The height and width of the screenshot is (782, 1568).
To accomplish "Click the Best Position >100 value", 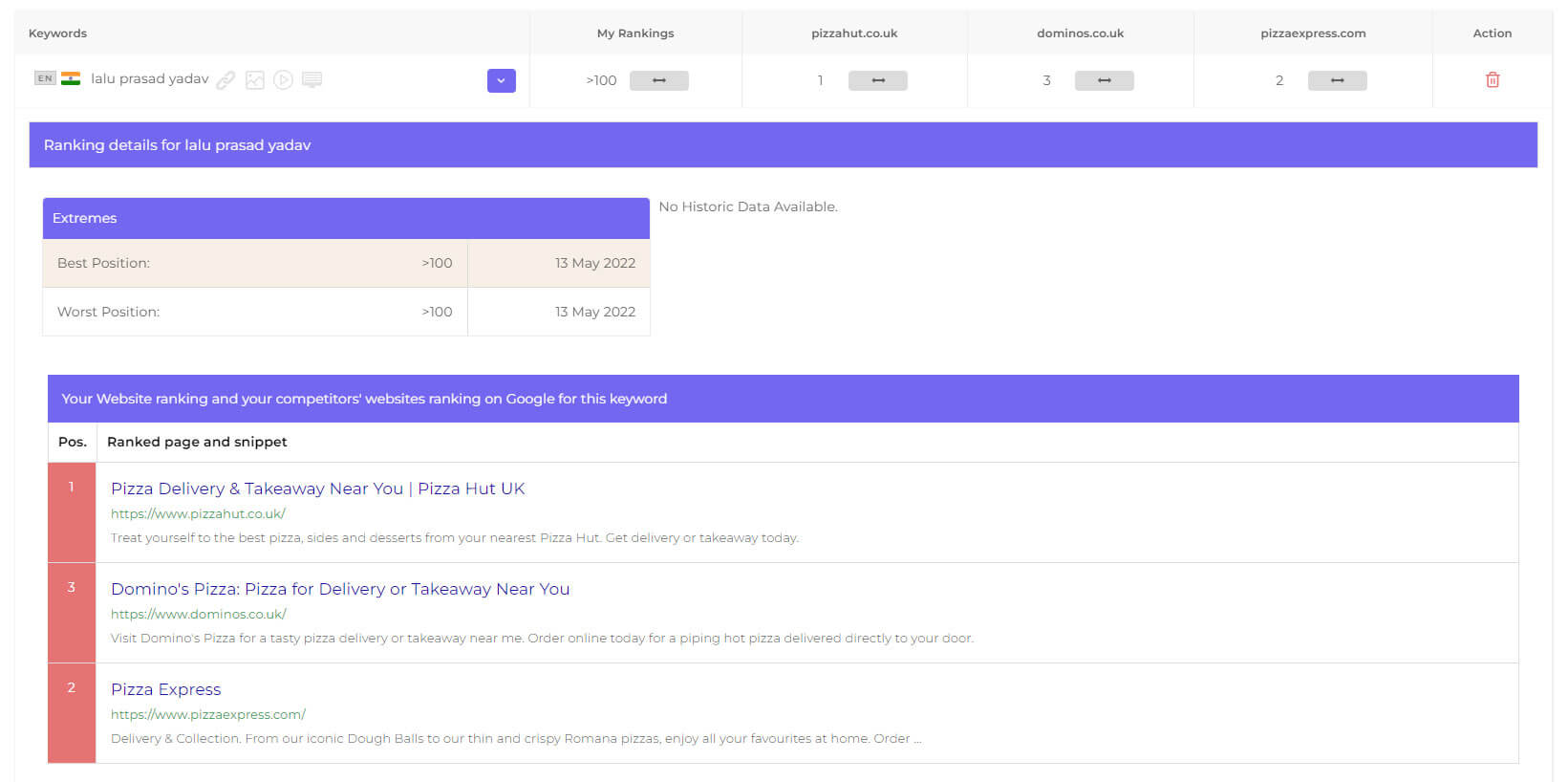I will coord(437,263).
